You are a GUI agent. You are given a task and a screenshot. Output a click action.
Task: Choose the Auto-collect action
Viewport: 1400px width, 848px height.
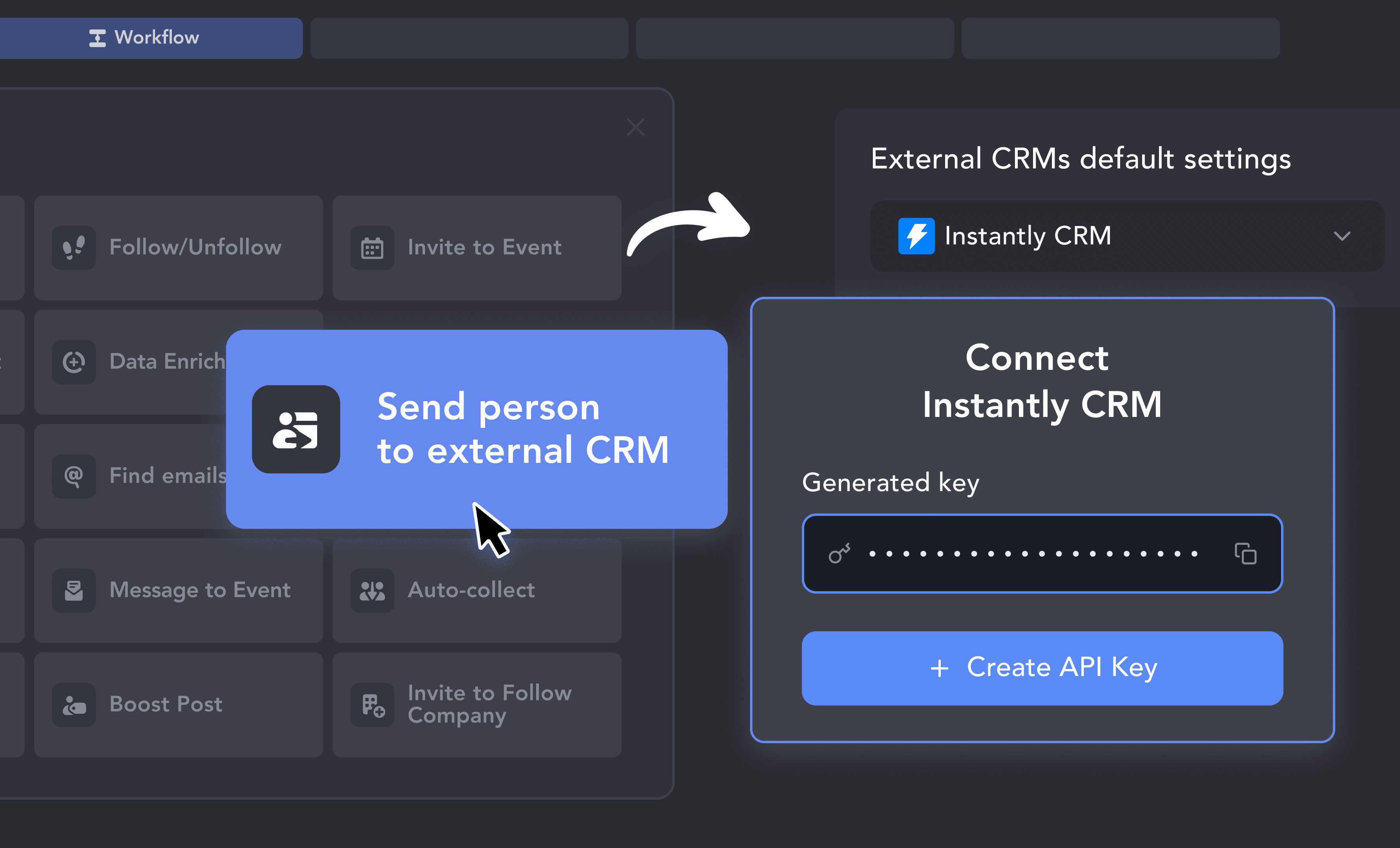click(x=477, y=590)
